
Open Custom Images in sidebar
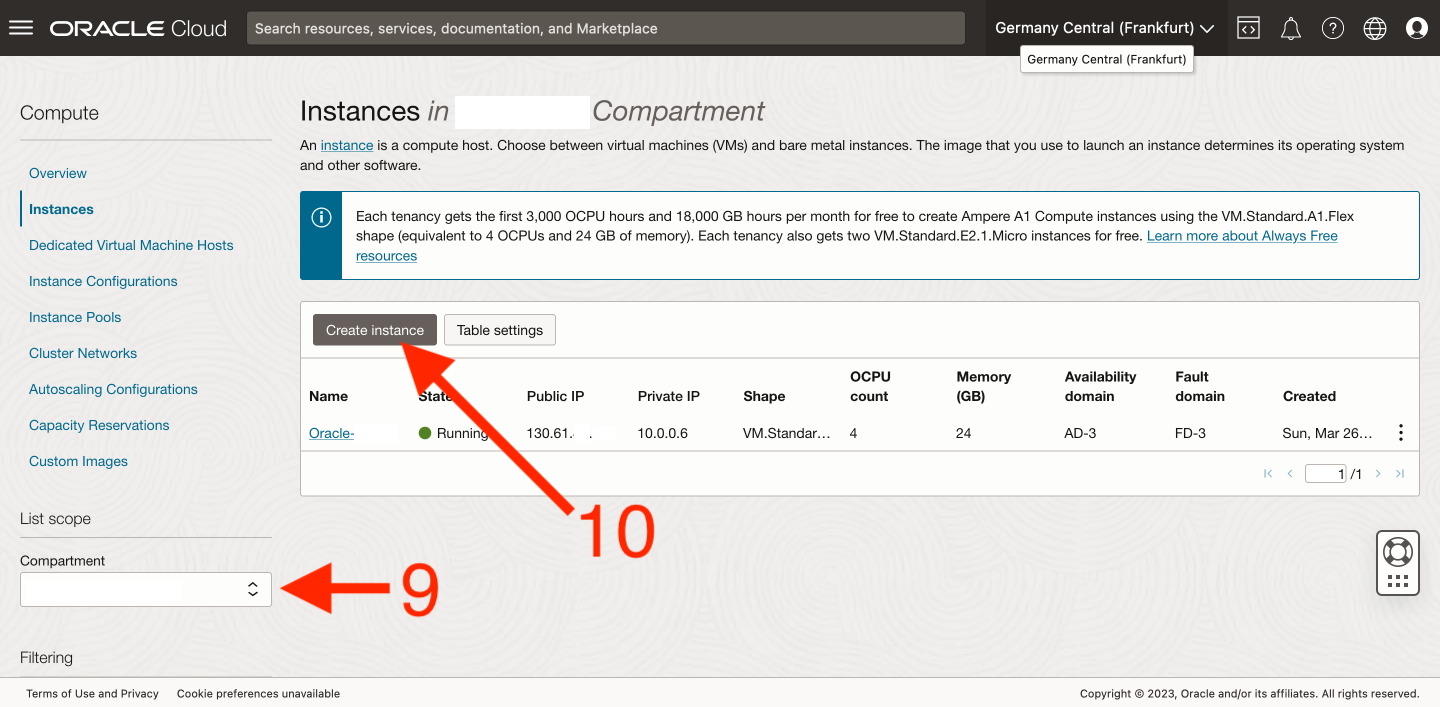click(x=78, y=461)
